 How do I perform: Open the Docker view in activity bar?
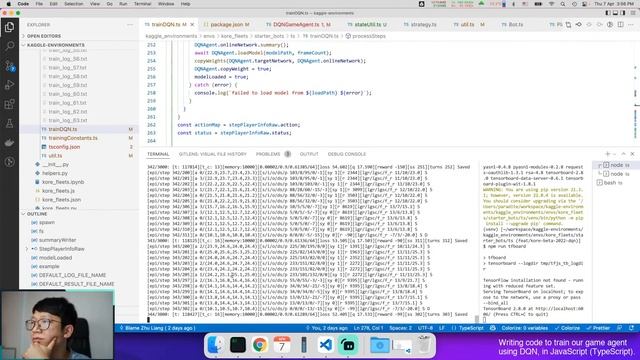(9, 142)
